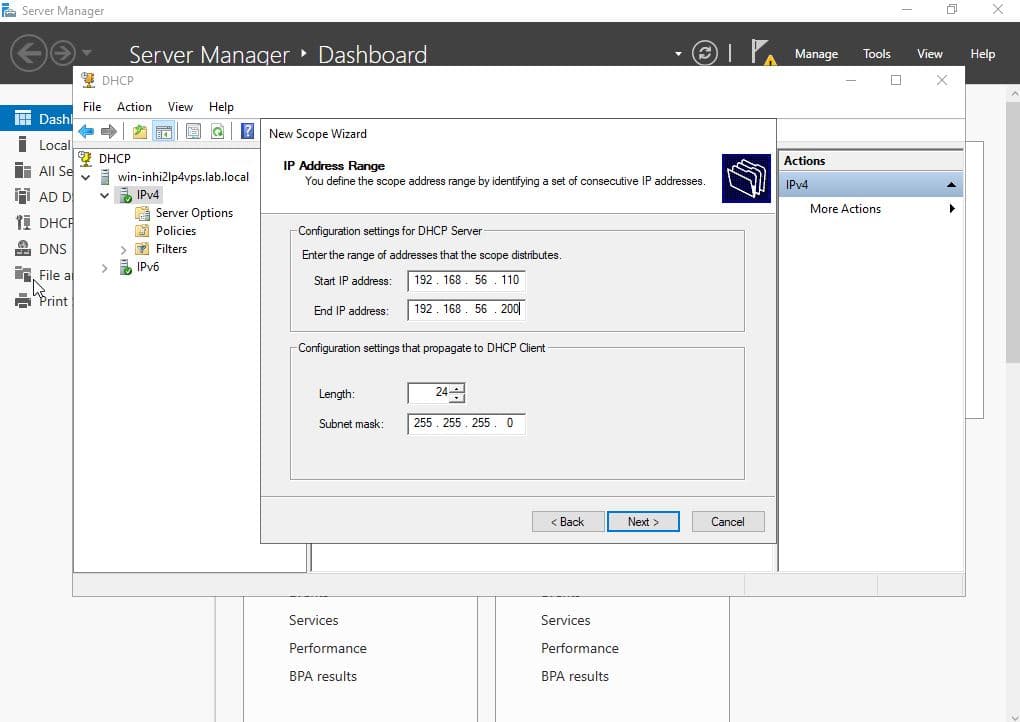This screenshot has width=1020, height=722.
Task: Open the Action menu in DHCP console
Action: 134,107
